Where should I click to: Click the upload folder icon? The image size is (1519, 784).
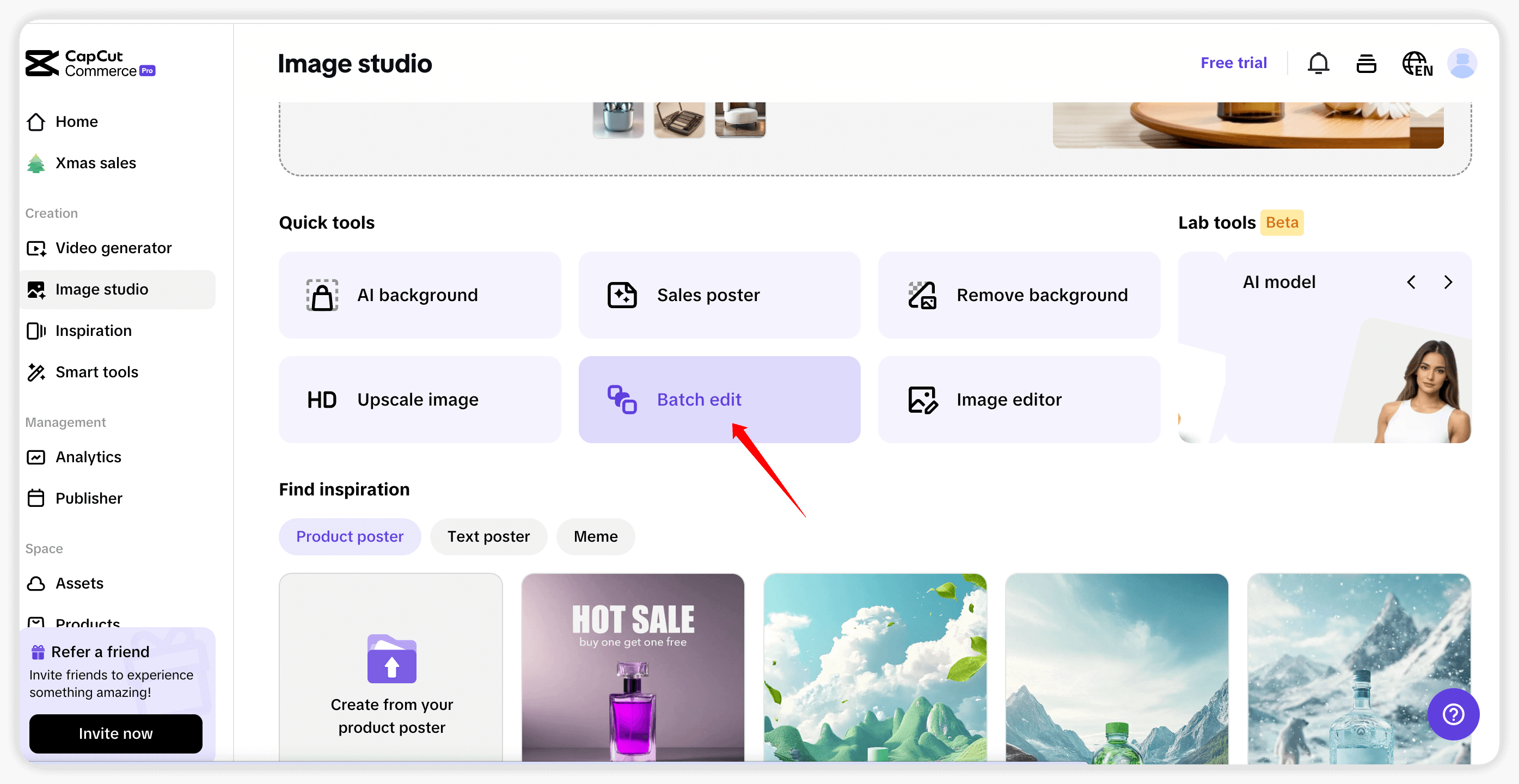[391, 658]
